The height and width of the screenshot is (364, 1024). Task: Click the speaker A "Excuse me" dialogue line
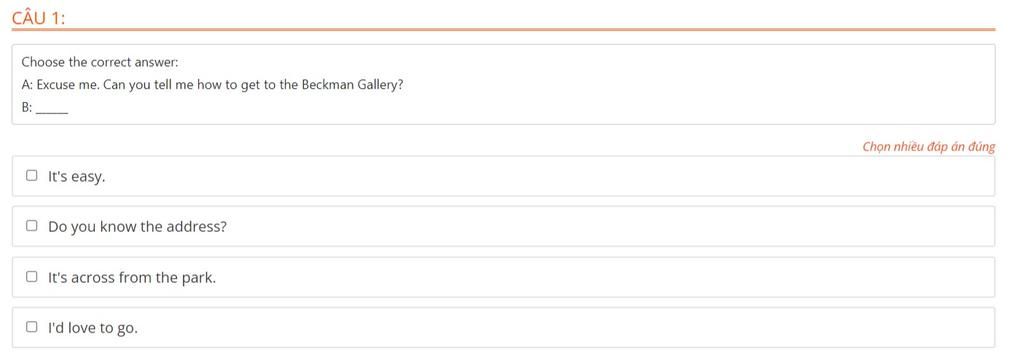212,86
